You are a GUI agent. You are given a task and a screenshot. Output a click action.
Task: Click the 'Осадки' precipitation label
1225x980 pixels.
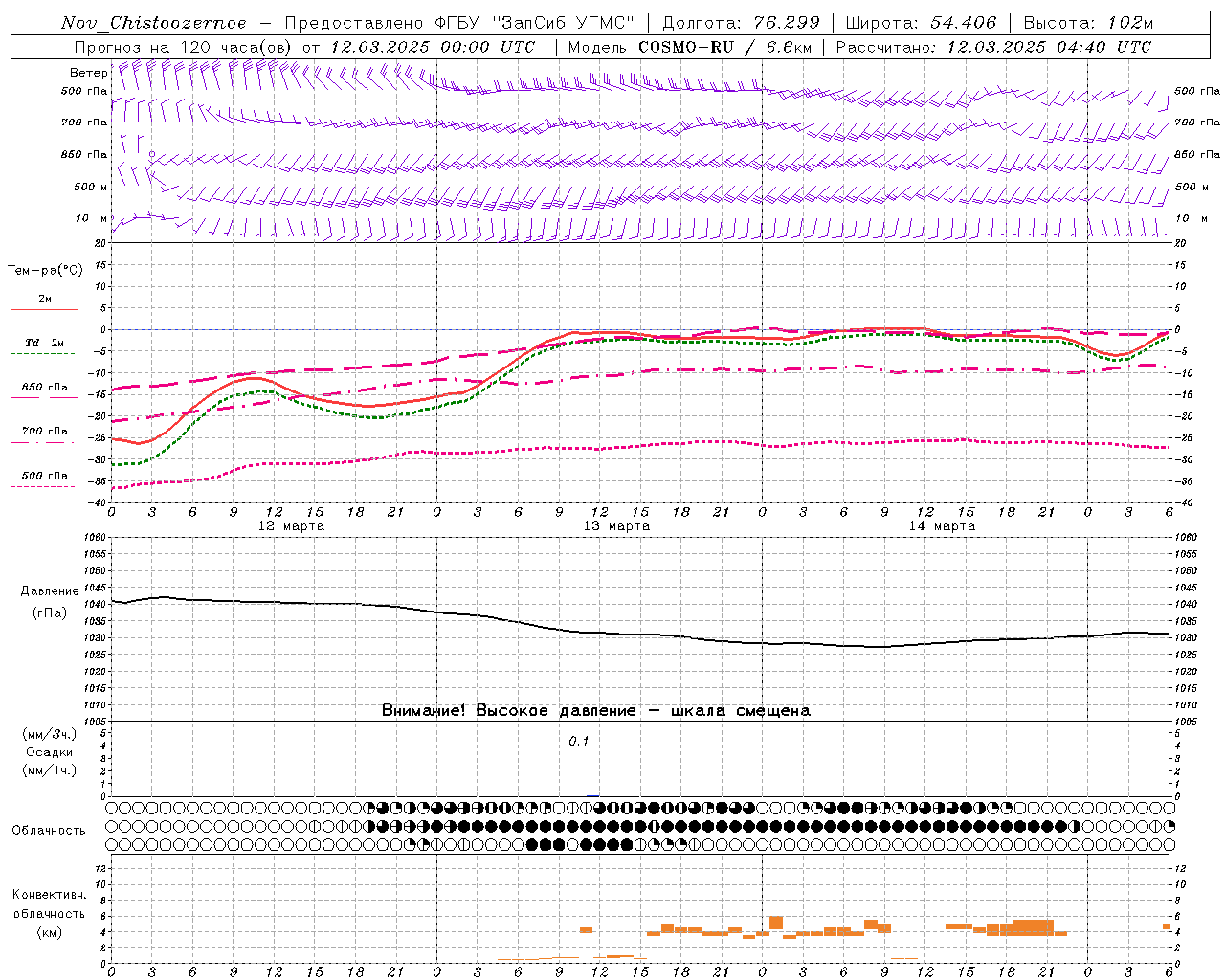click(x=50, y=752)
